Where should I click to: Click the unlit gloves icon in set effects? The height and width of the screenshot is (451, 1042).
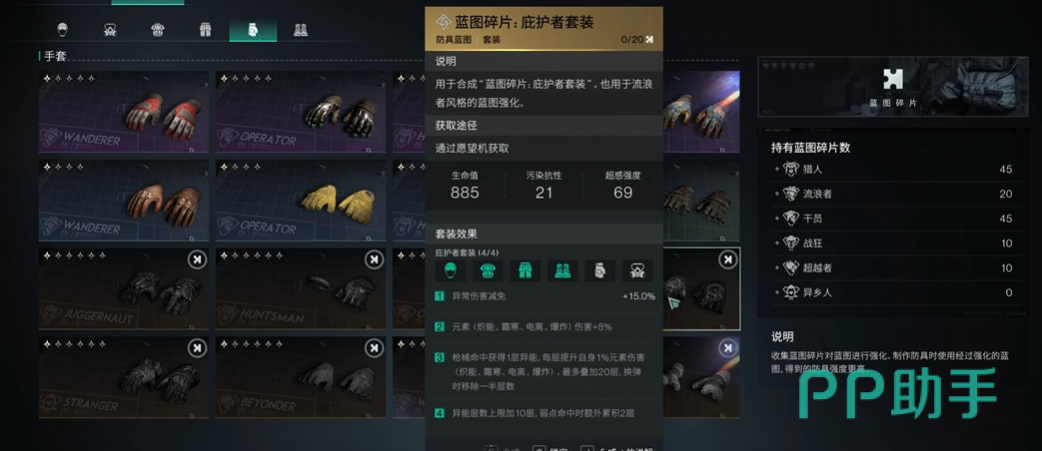click(x=599, y=270)
